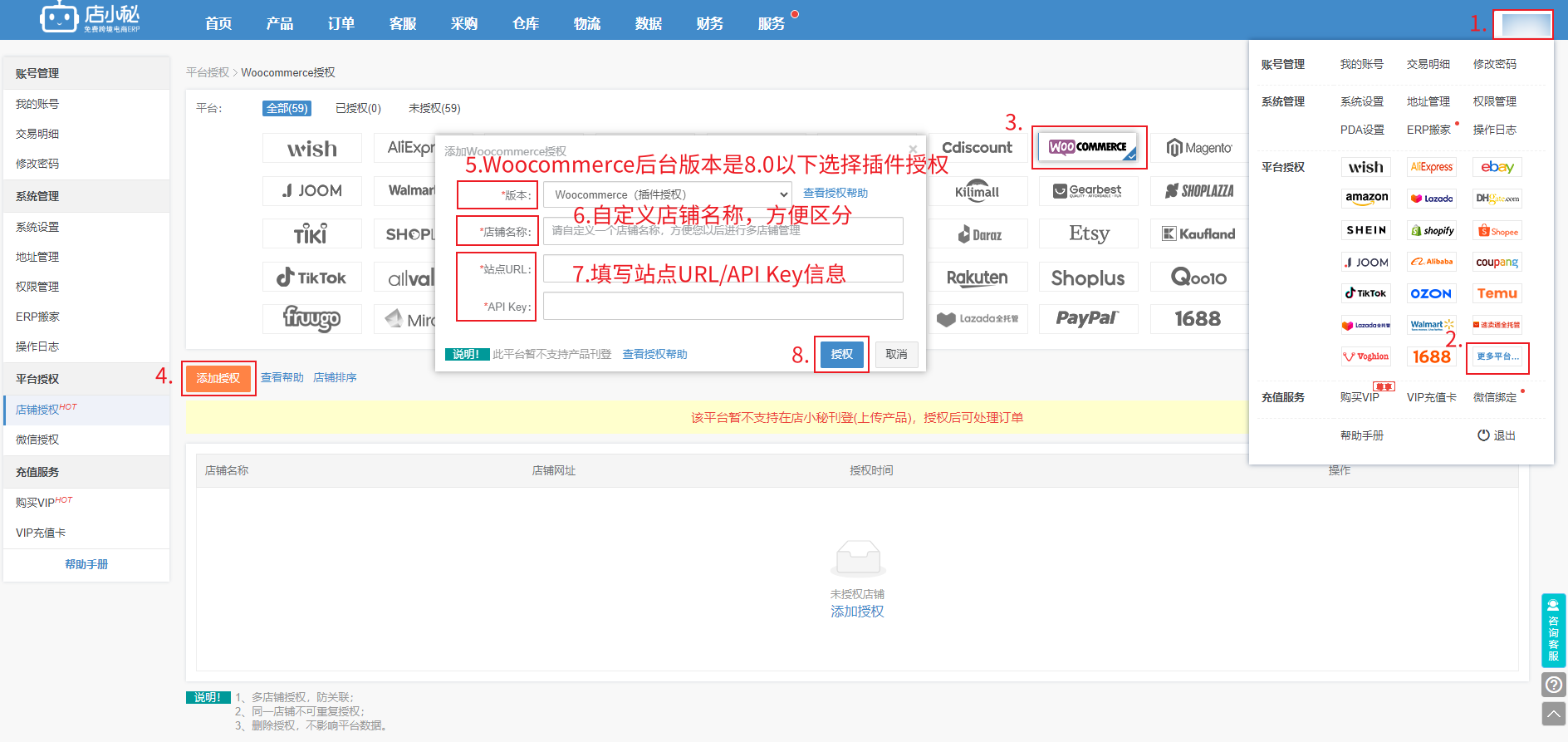Viewport: 1568px width, 742px height.
Task: Click 退出 to log out
Action: click(1497, 435)
